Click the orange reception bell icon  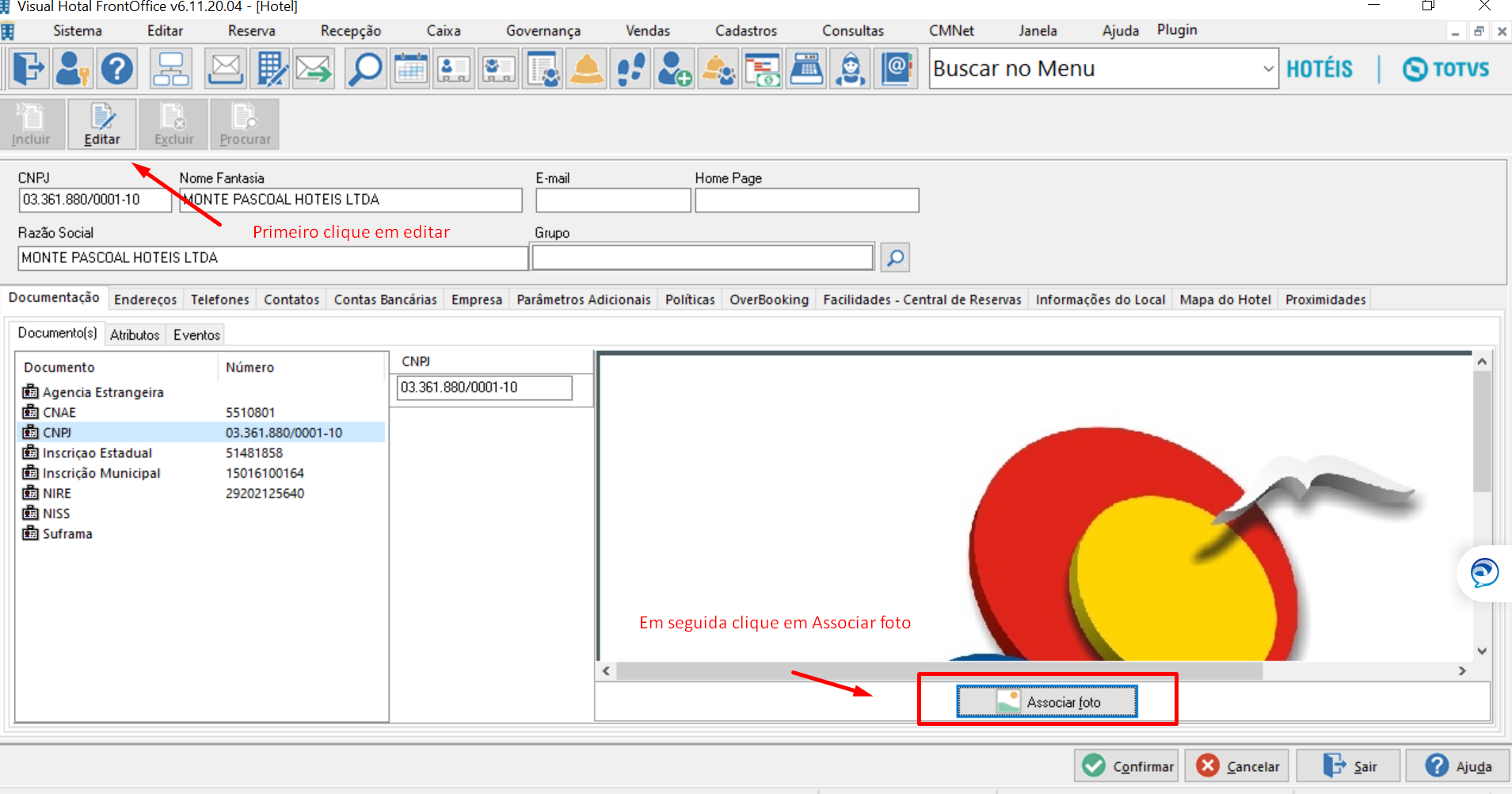coord(587,69)
